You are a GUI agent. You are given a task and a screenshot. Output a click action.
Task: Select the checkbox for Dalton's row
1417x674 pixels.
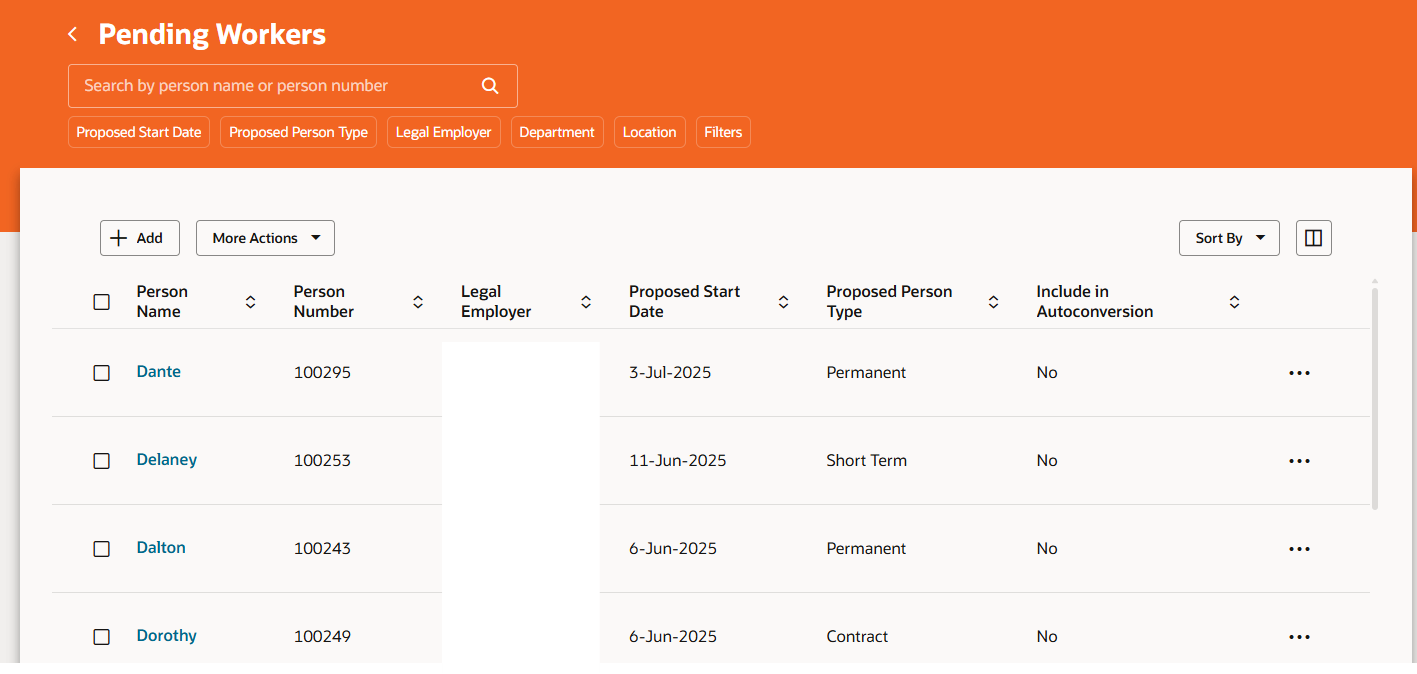(x=101, y=549)
